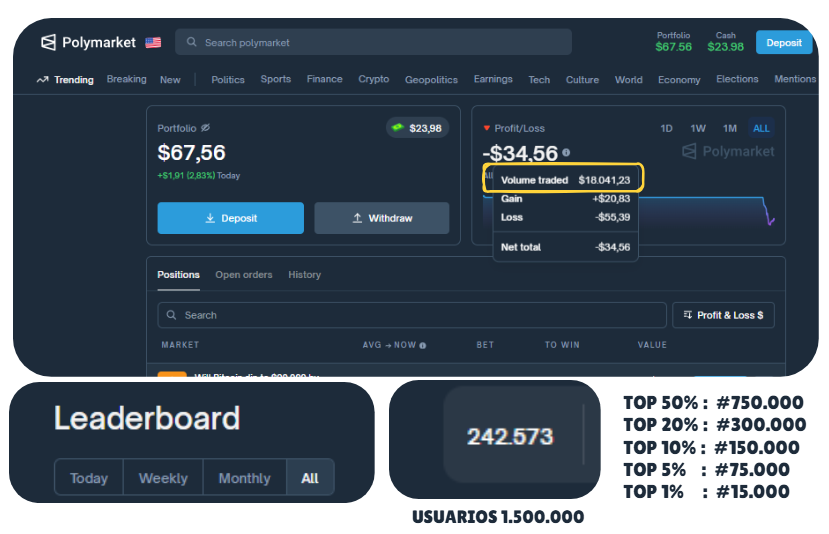Select the Monthly leaderboard filter

[x=244, y=477]
